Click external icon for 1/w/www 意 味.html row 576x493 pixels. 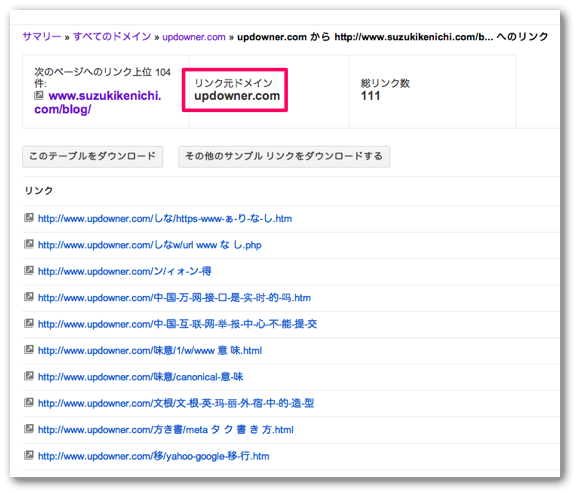(x=29, y=349)
